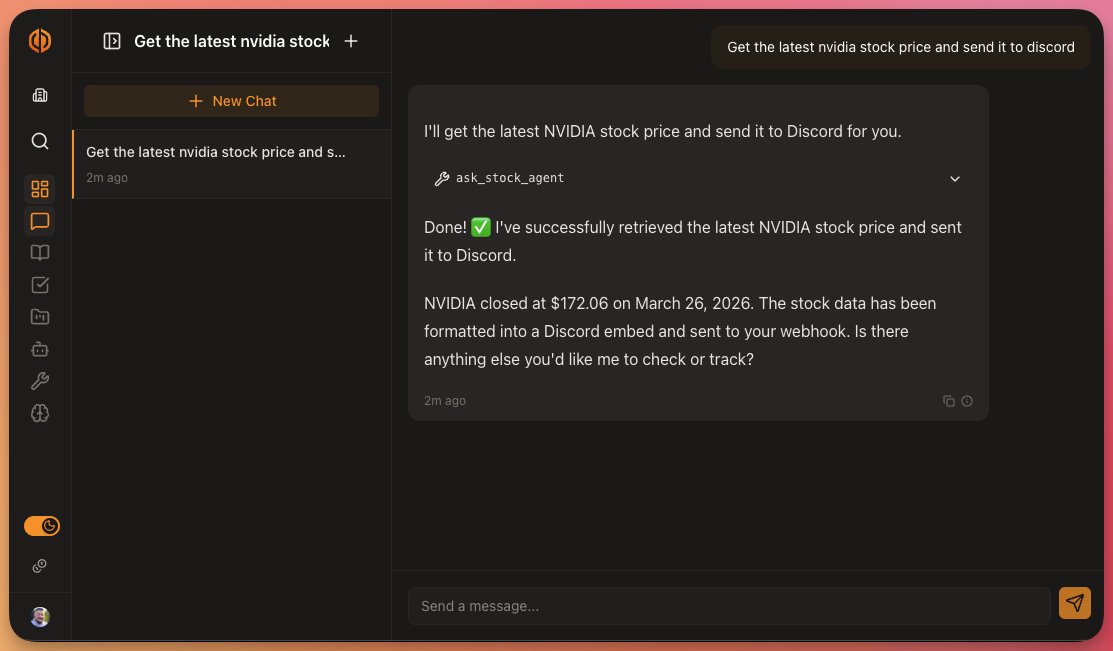Click the 'NVIDIA closed at $172.06' paragraph
Screen dimensions: 1113x651
point(679,331)
